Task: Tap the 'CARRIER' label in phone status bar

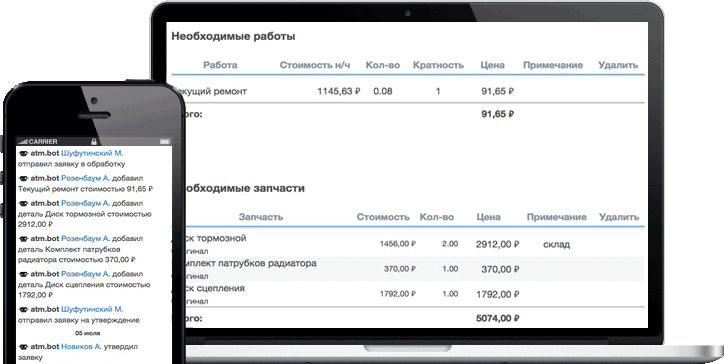Action: click(43, 141)
